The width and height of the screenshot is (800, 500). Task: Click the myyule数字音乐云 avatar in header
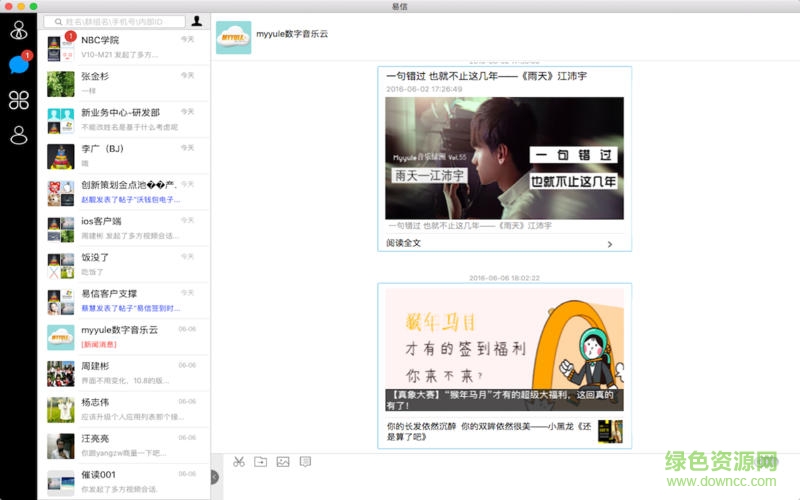click(x=234, y=38)
